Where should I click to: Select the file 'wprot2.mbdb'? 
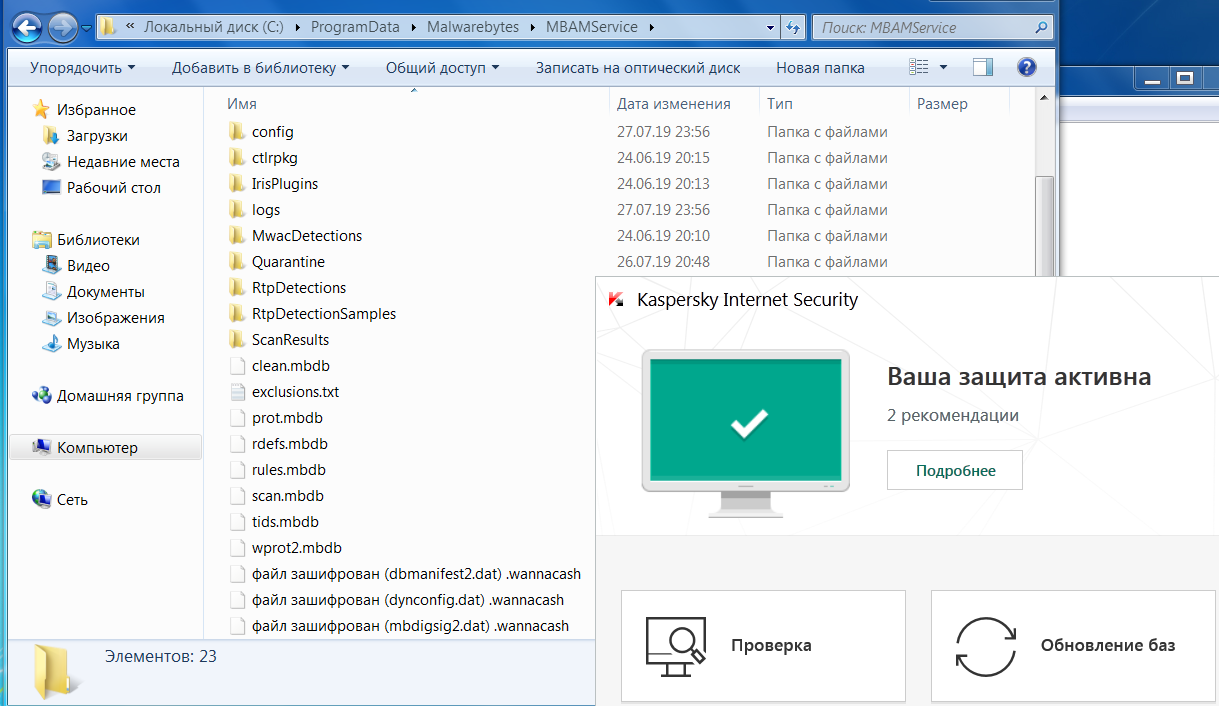pyautogui.click(x=297, y=548)
